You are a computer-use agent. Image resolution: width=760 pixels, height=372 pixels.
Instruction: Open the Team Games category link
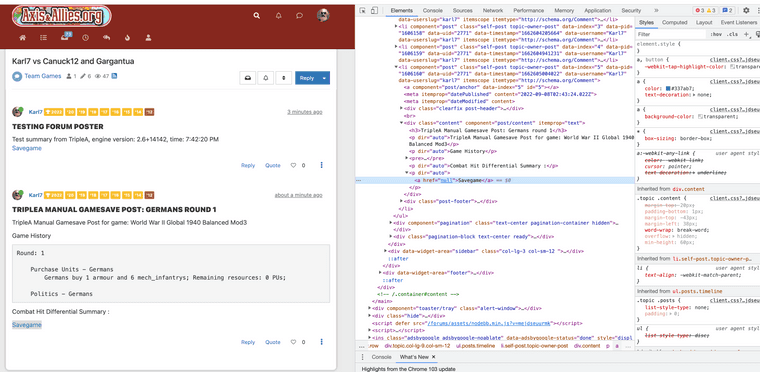click(x=43, y=76)
